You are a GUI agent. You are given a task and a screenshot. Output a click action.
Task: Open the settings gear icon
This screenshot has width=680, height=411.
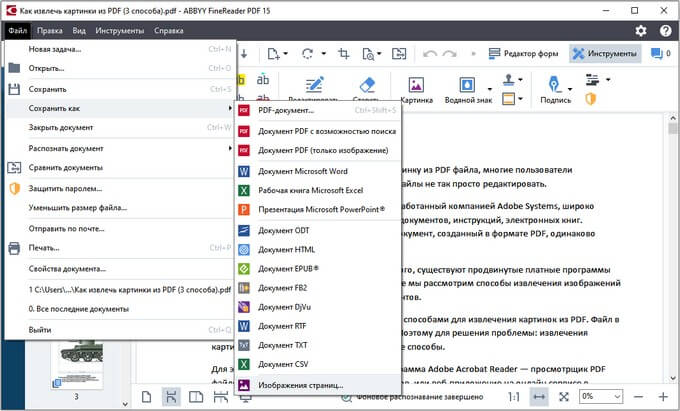642,31
